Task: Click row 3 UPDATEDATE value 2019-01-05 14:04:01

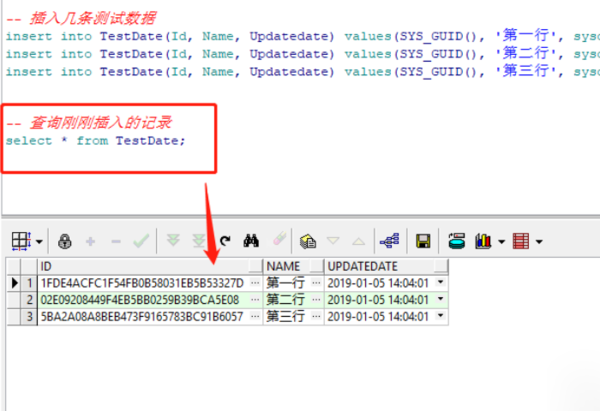Action: [378, 316]
